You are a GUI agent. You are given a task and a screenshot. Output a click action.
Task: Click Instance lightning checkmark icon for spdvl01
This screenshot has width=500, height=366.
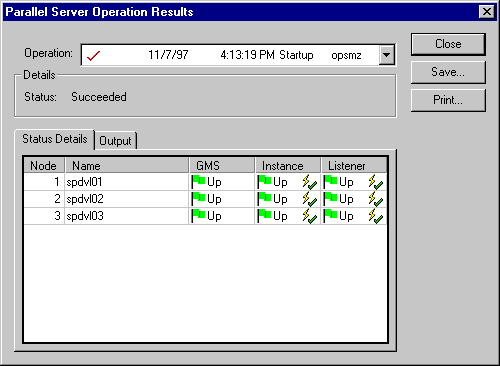(310, 182)
